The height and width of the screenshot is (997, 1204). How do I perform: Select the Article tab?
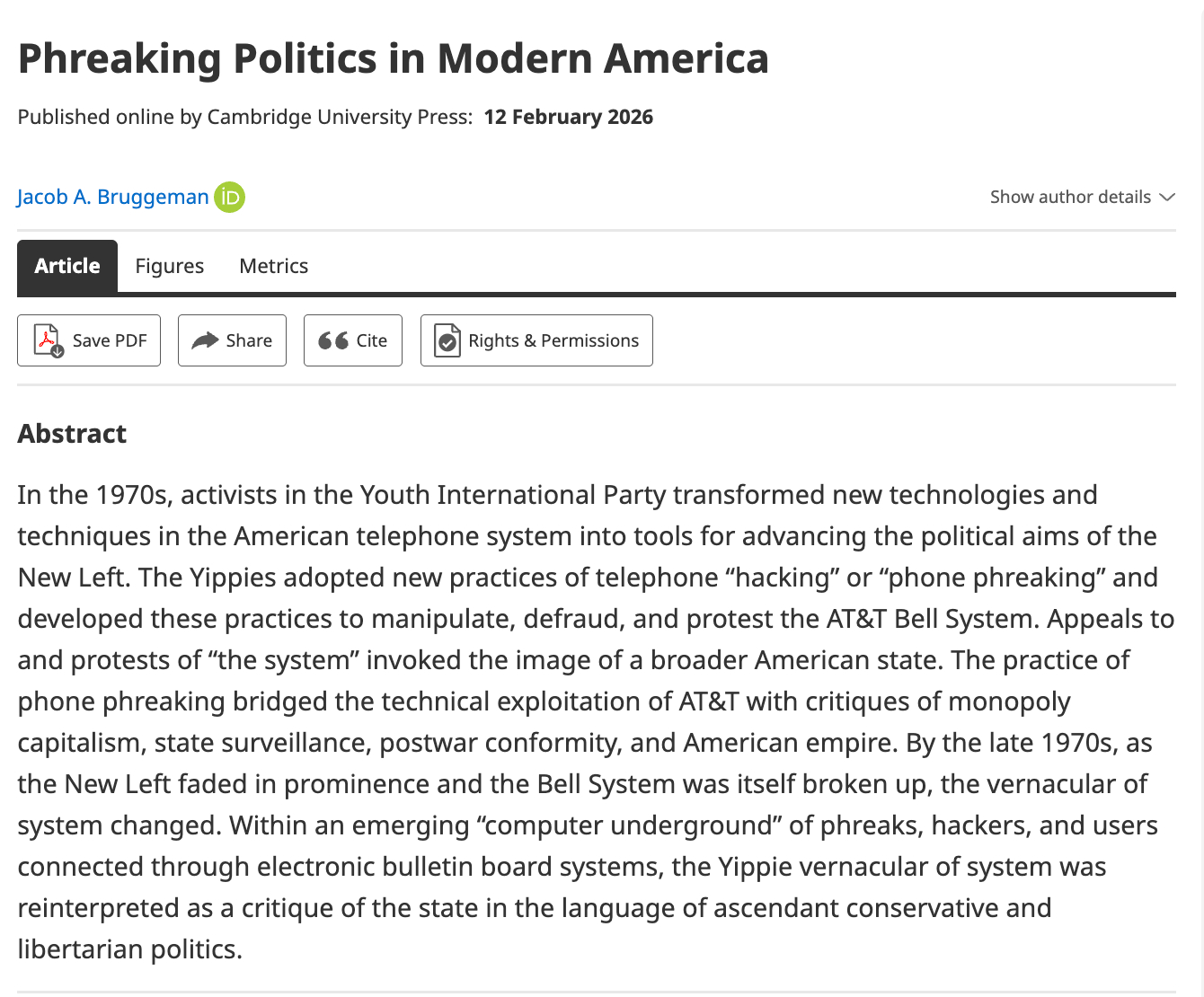point(67,266)
